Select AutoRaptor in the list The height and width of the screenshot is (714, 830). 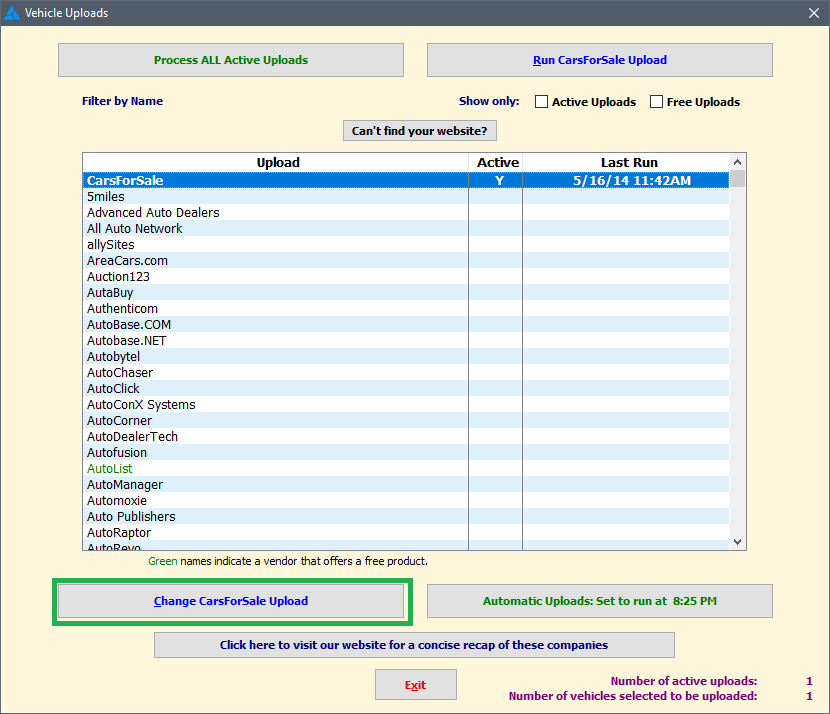pos(406,532)
